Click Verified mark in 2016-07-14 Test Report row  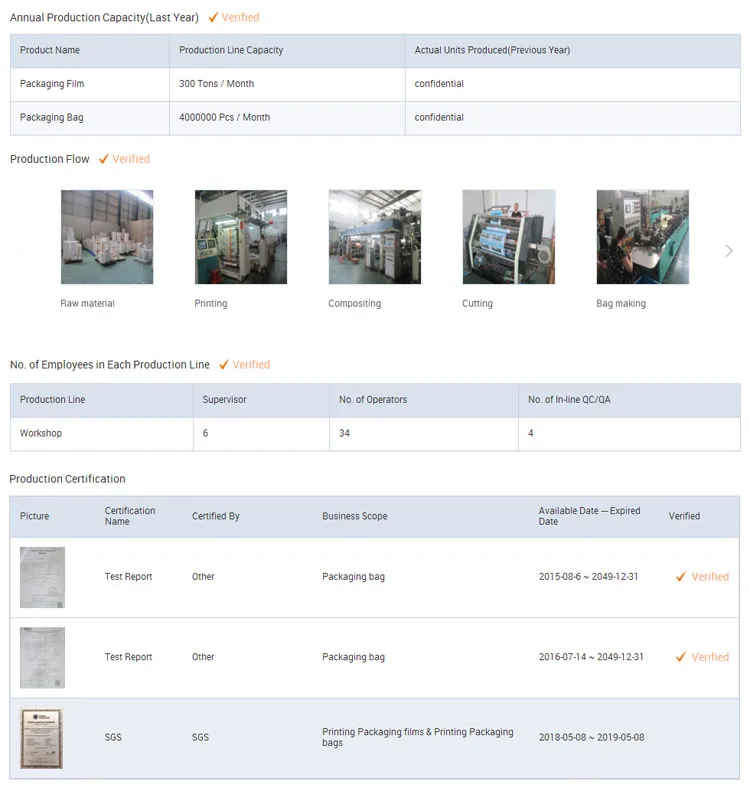click(702, 657)
